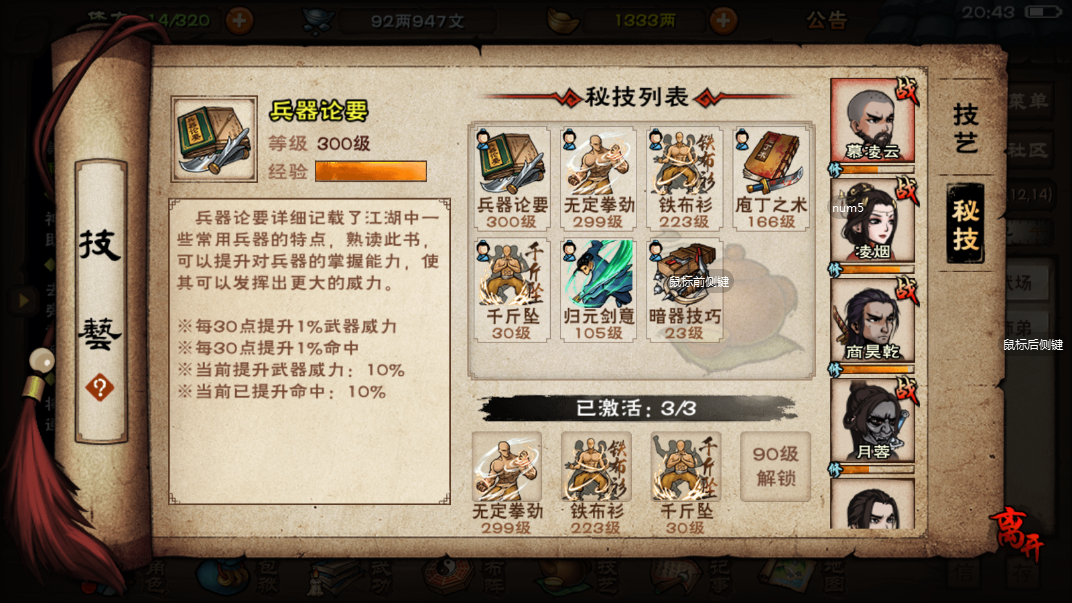1072x603 pixels.
Task: Switch to the 秘技 tab
Action: click(x=965, y=224)
